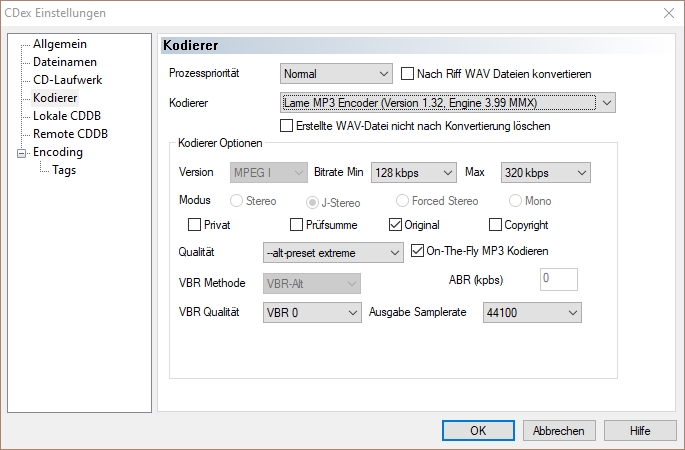The width and height of the screenshot is (685, 450).
Task: Open the Kodierer encoder dropdown
Action: (447, 103)
